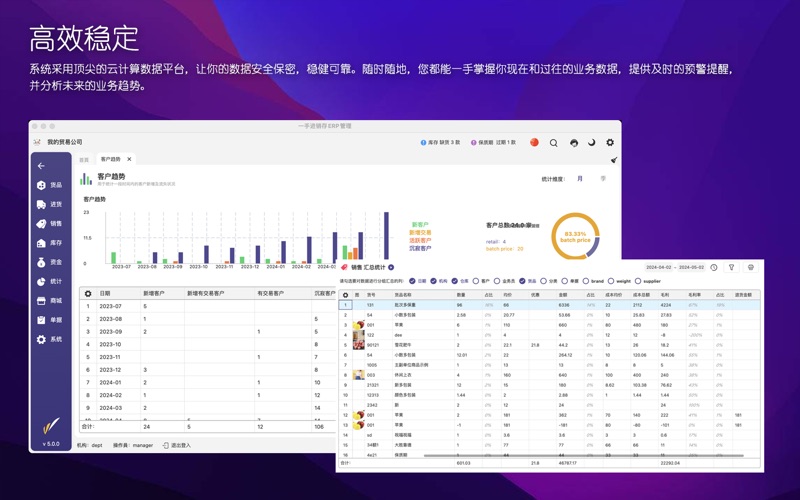Open column settings gear in customer table
This screenshot has height=500, width=800.
88,294
